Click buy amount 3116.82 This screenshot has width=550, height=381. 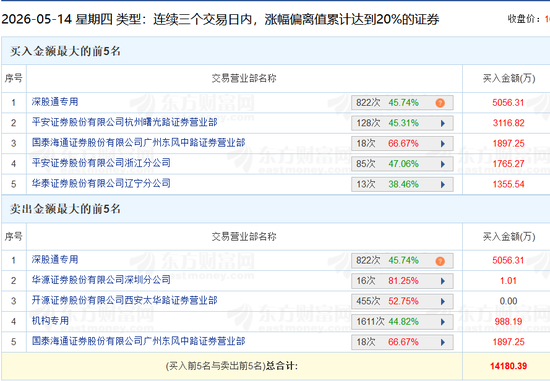[509, 123]
